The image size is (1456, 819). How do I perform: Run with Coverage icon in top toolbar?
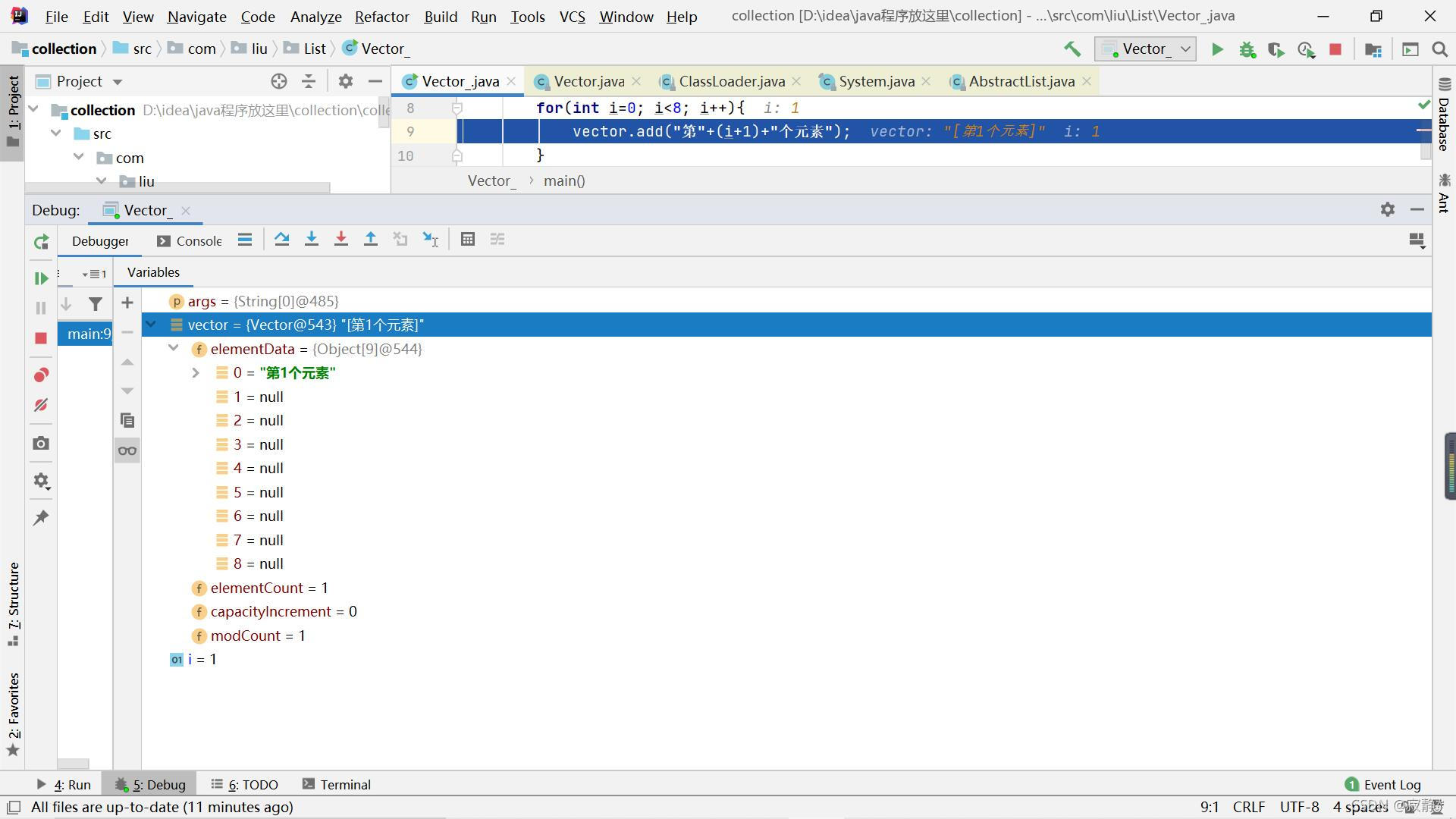click(1276, 49)
